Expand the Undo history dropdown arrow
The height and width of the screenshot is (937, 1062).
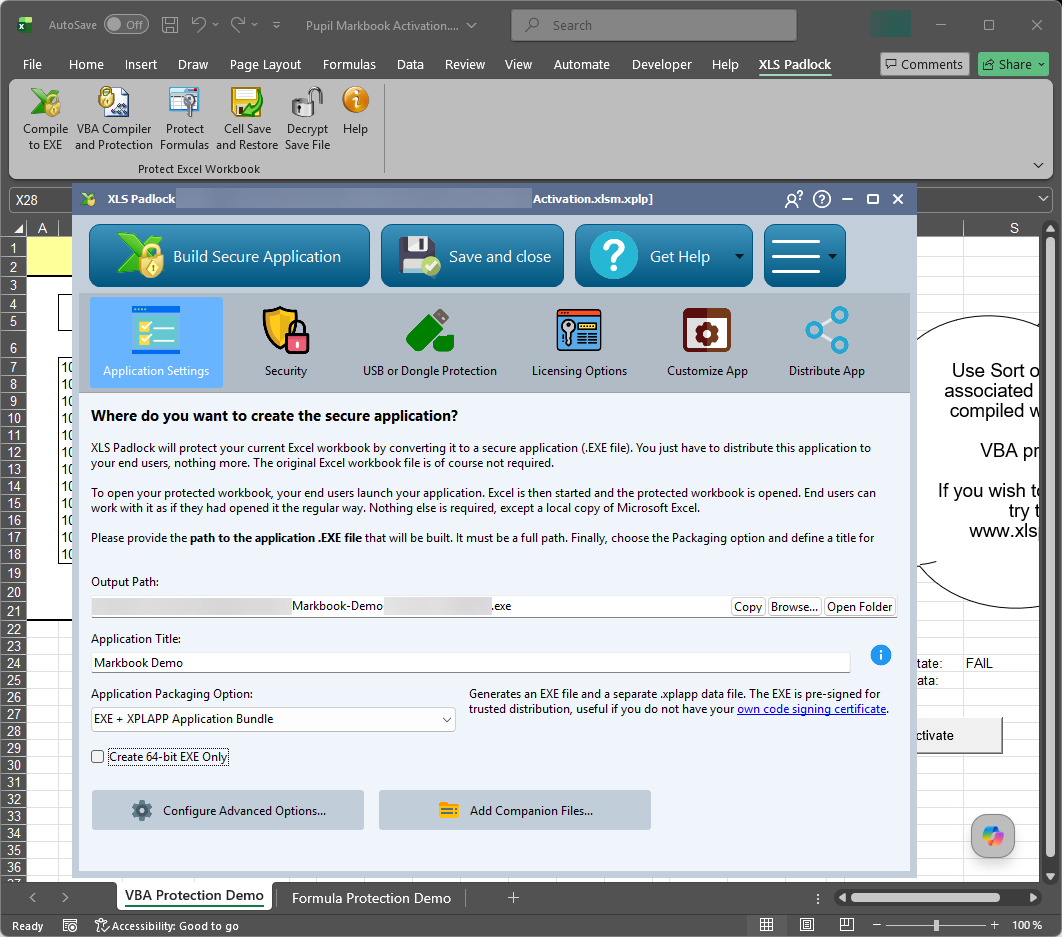click(x=215, y=25)
